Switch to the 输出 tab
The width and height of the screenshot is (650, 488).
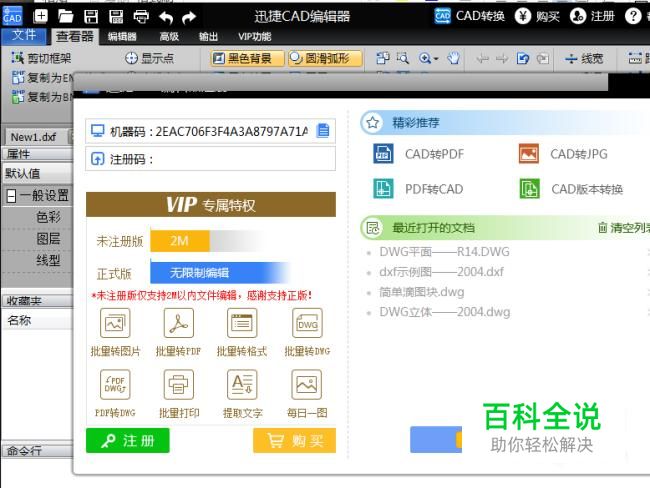point(208,36)
